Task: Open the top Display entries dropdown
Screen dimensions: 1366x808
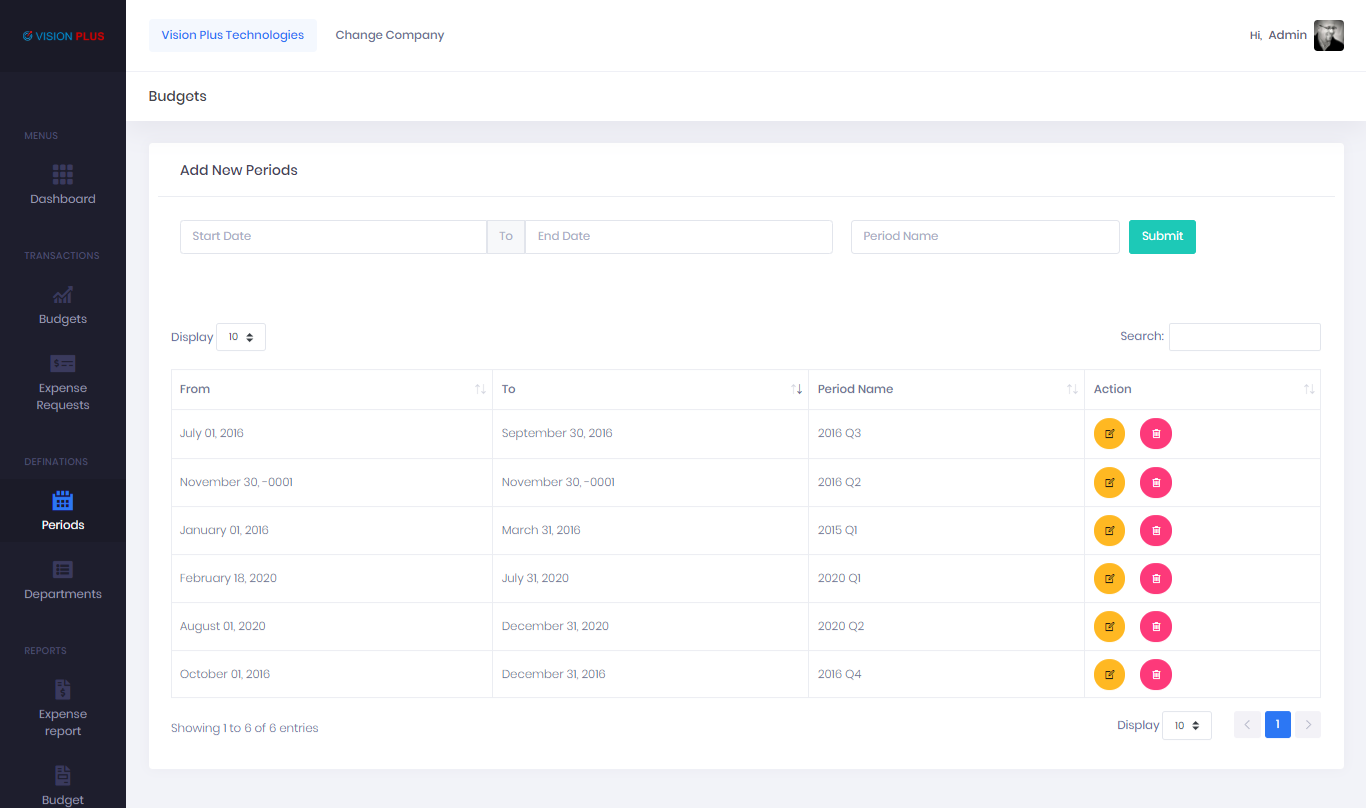Action: (x=241, y=337)
